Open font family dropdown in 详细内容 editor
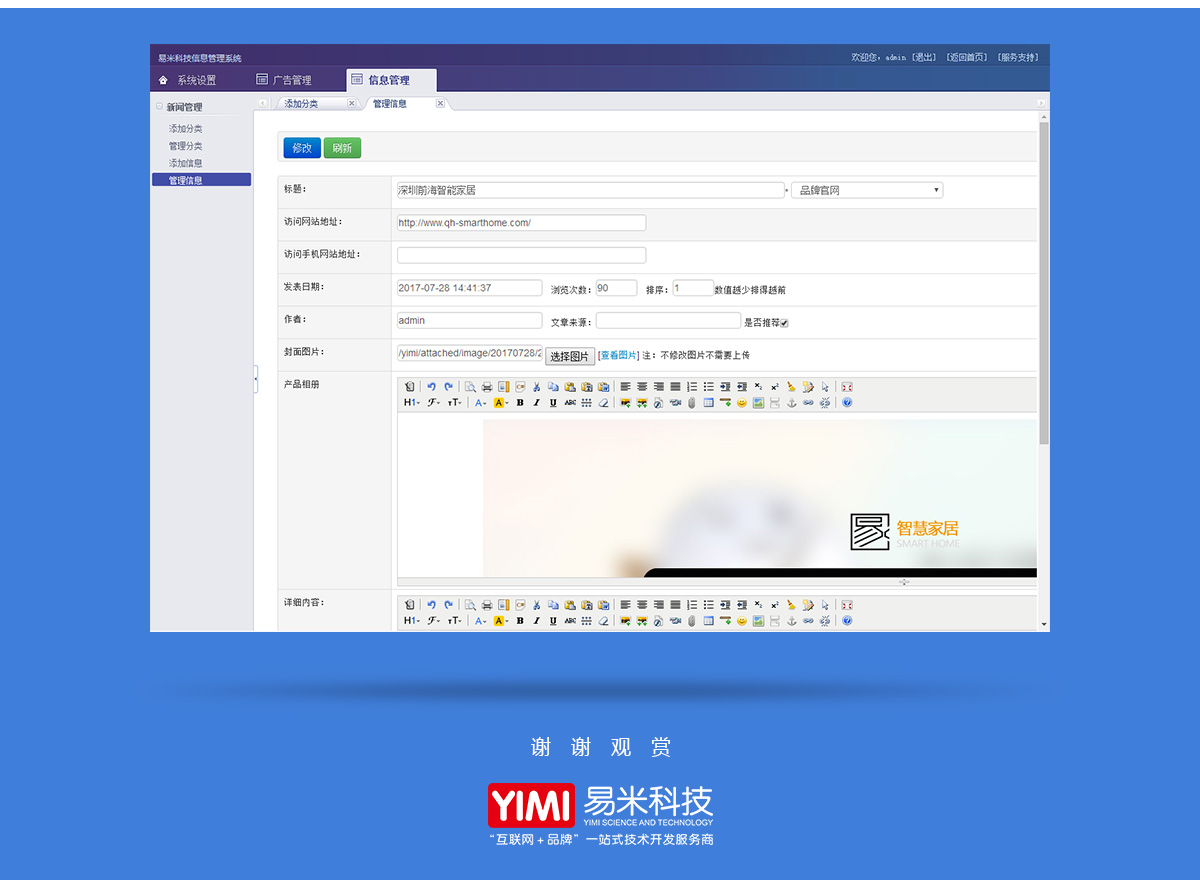Image resolution: width=1200 pixels, height=880 pixels. coord(434,621)
